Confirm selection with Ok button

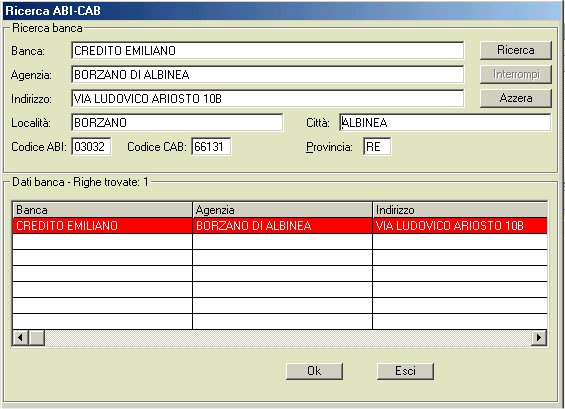click(x=314, y=371)
